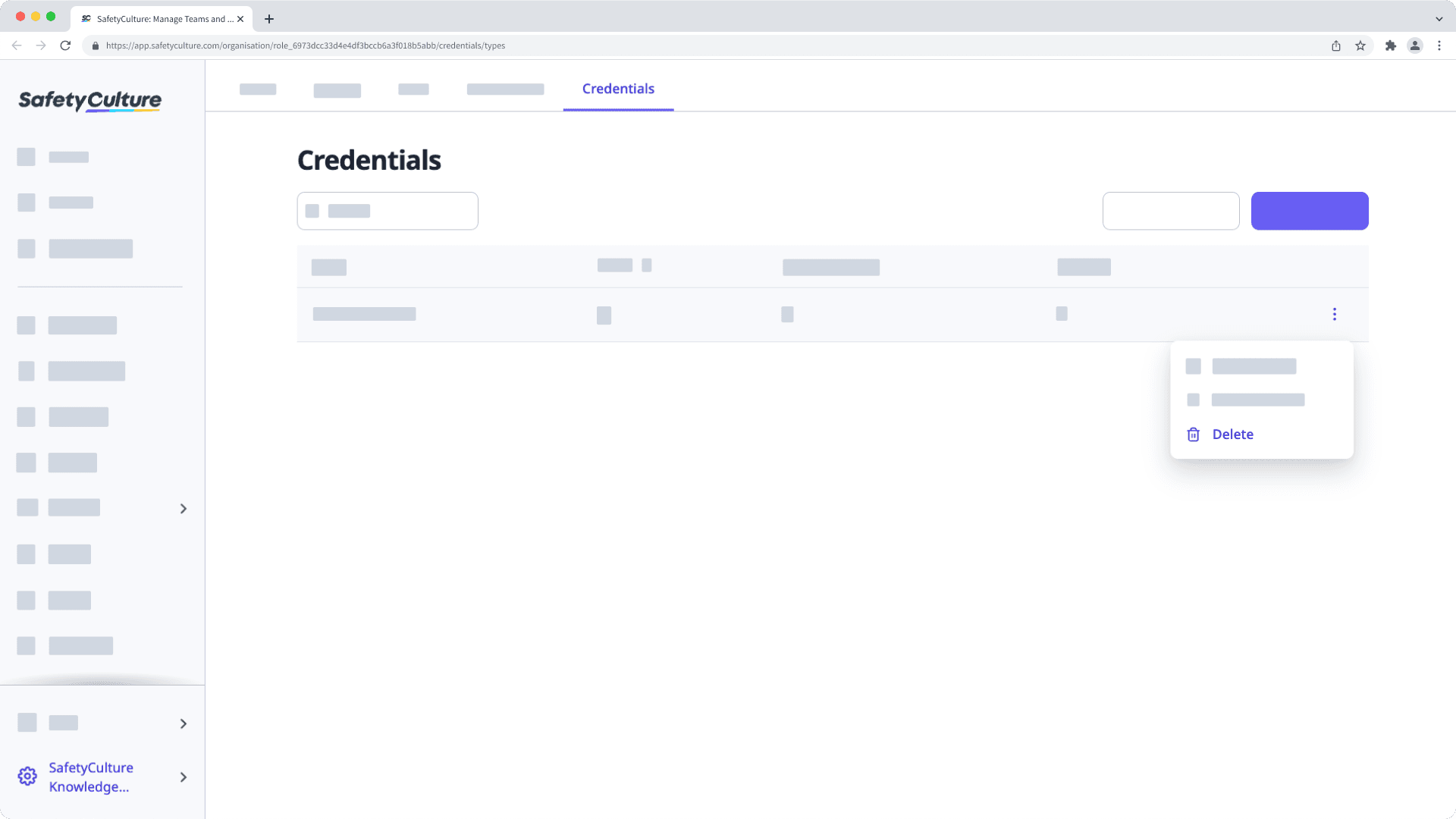Screen dimensions: 1456x819
Task: Click the browser profile avatar
Action: [1415, 45]
